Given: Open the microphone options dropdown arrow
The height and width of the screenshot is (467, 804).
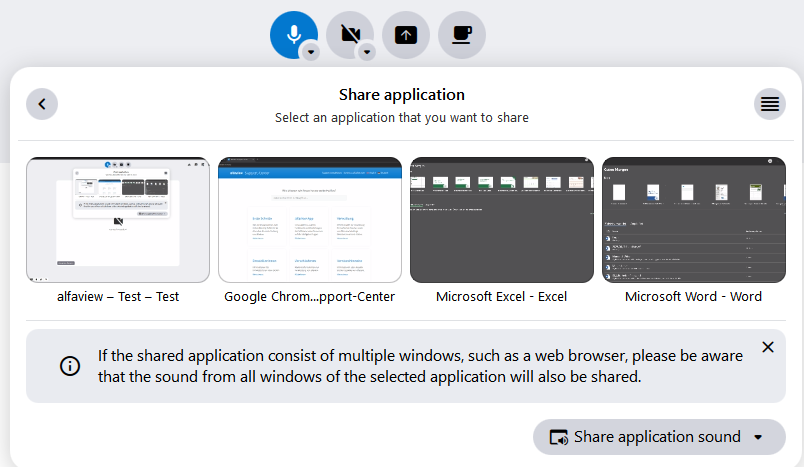Looking at the screenshot, I should [x=311, y=52].
